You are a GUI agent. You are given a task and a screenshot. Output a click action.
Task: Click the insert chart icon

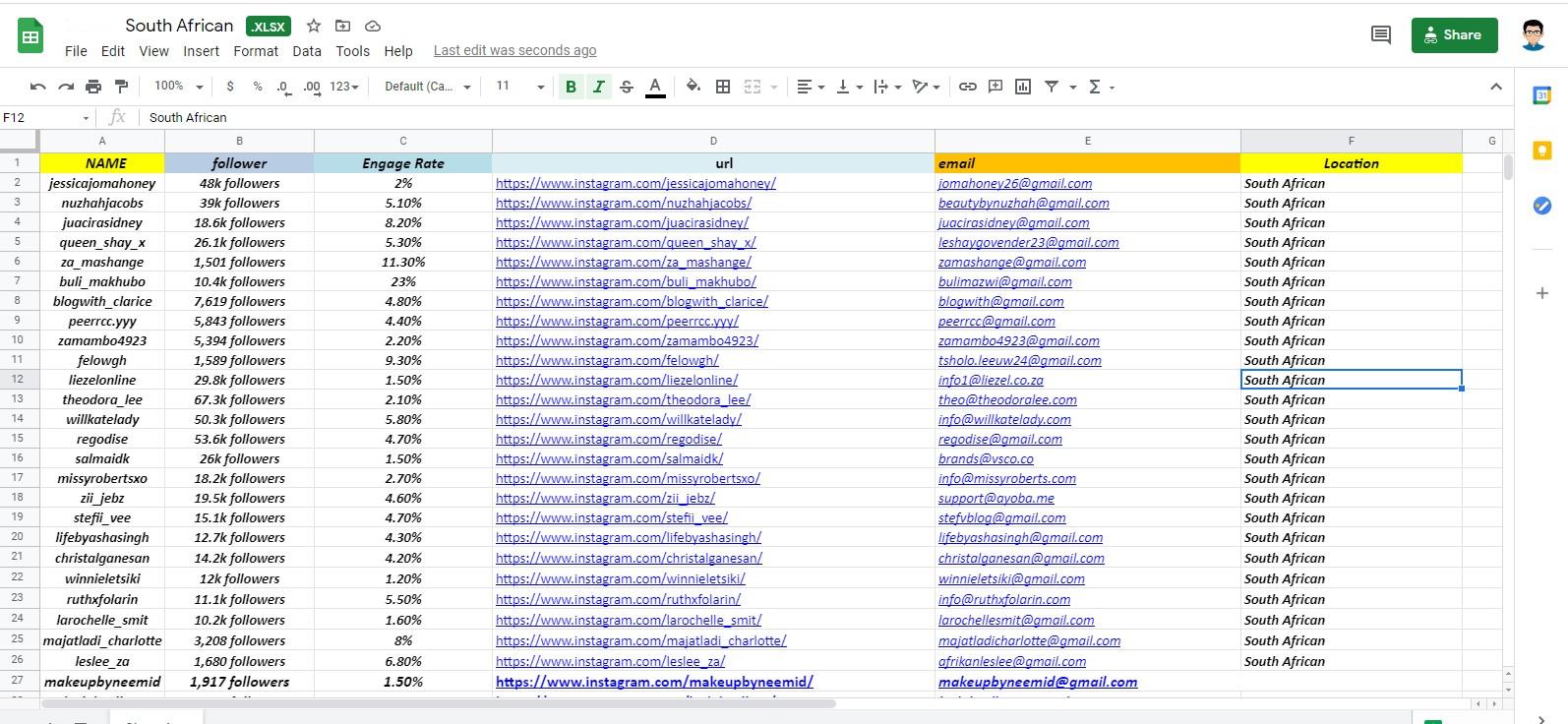(1023, 87)
